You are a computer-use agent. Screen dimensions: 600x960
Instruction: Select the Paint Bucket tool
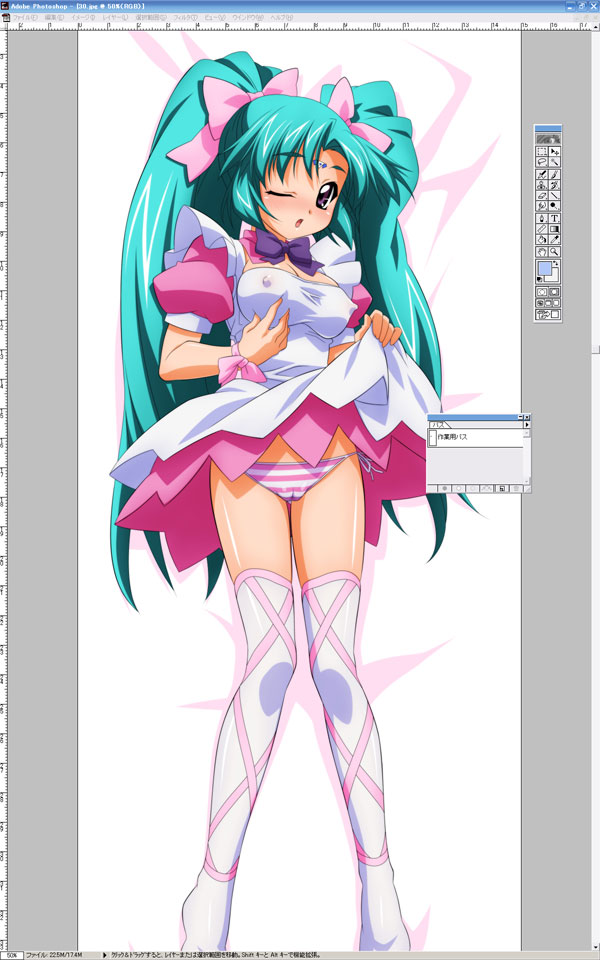click(542, 240)
